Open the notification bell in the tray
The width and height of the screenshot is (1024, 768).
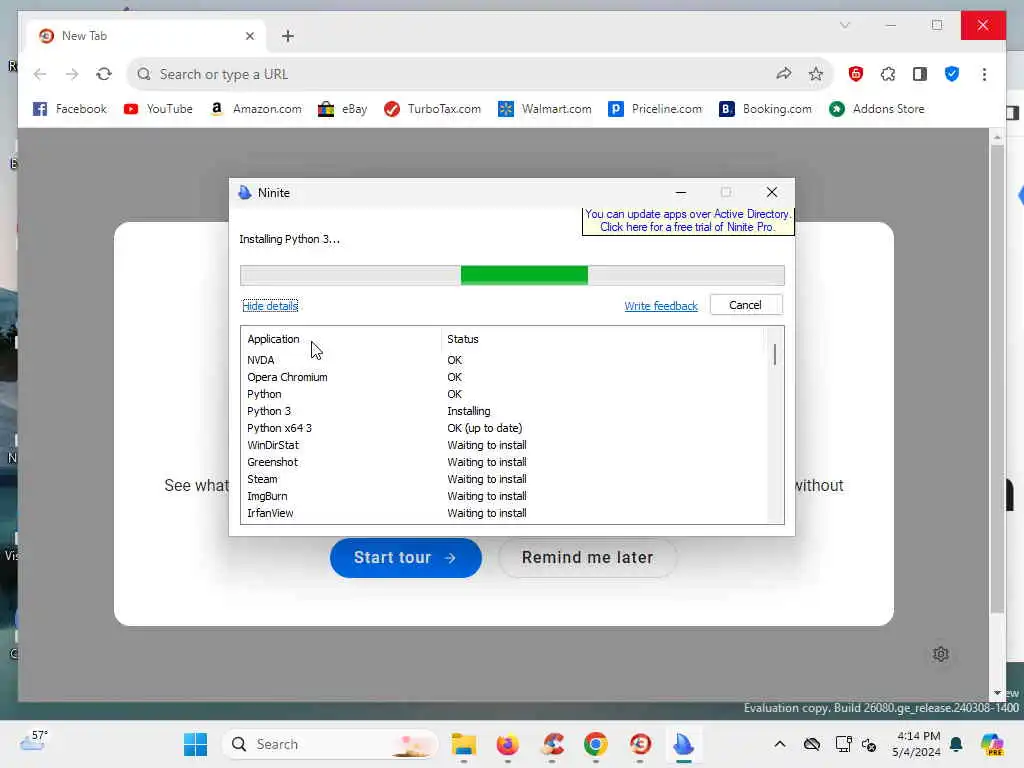956,744
